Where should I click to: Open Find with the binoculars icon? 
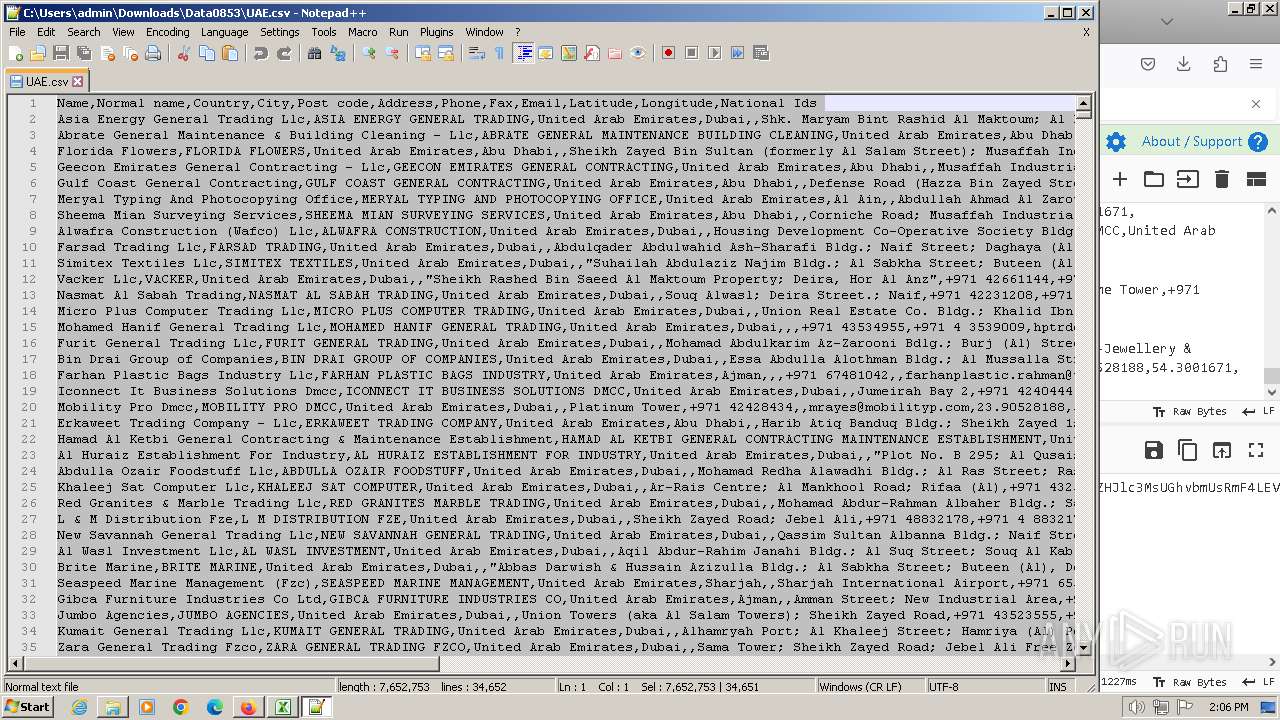[315, 53]
